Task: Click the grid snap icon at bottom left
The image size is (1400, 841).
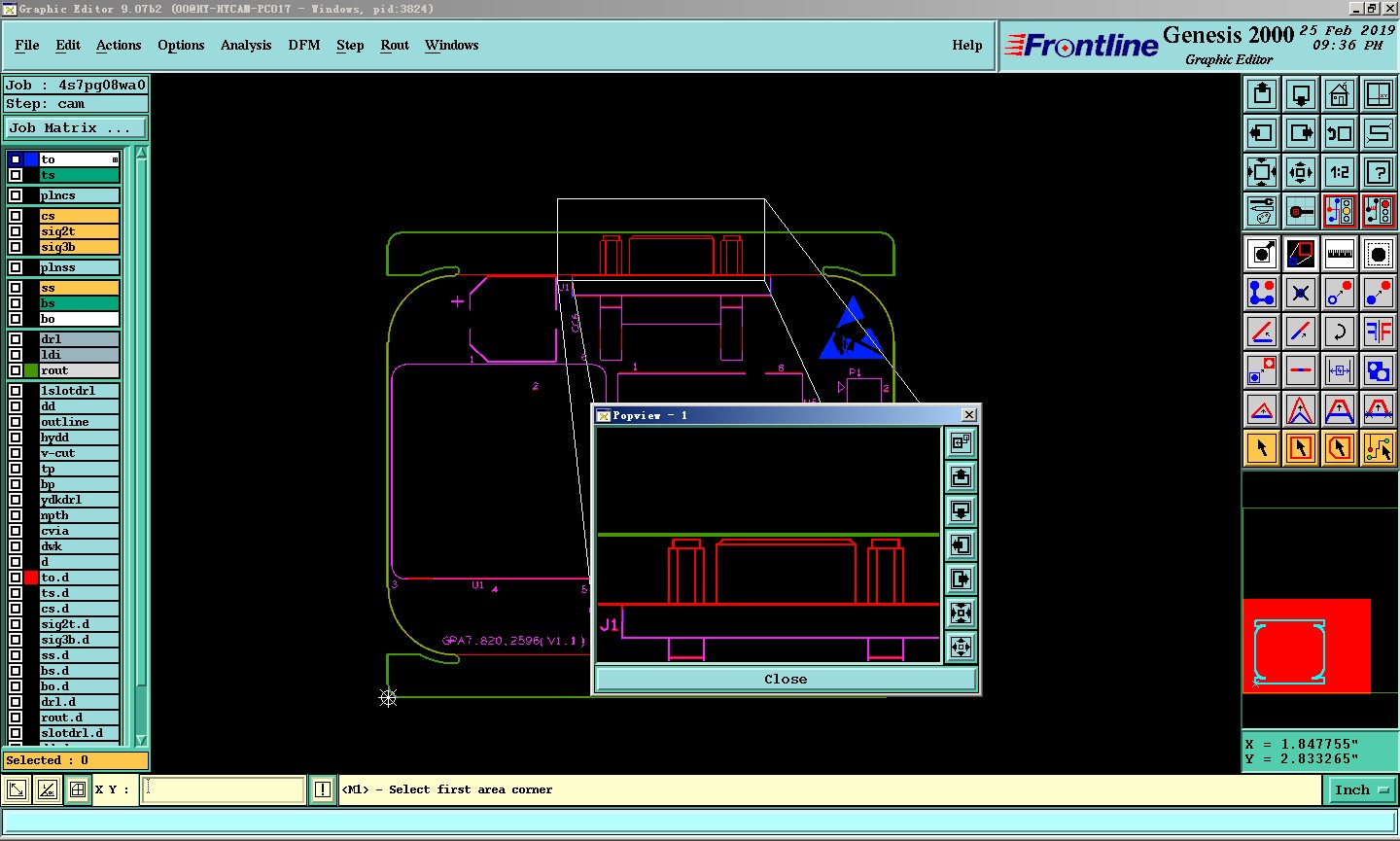Action: pyautogui.click(x=78, y=789)
